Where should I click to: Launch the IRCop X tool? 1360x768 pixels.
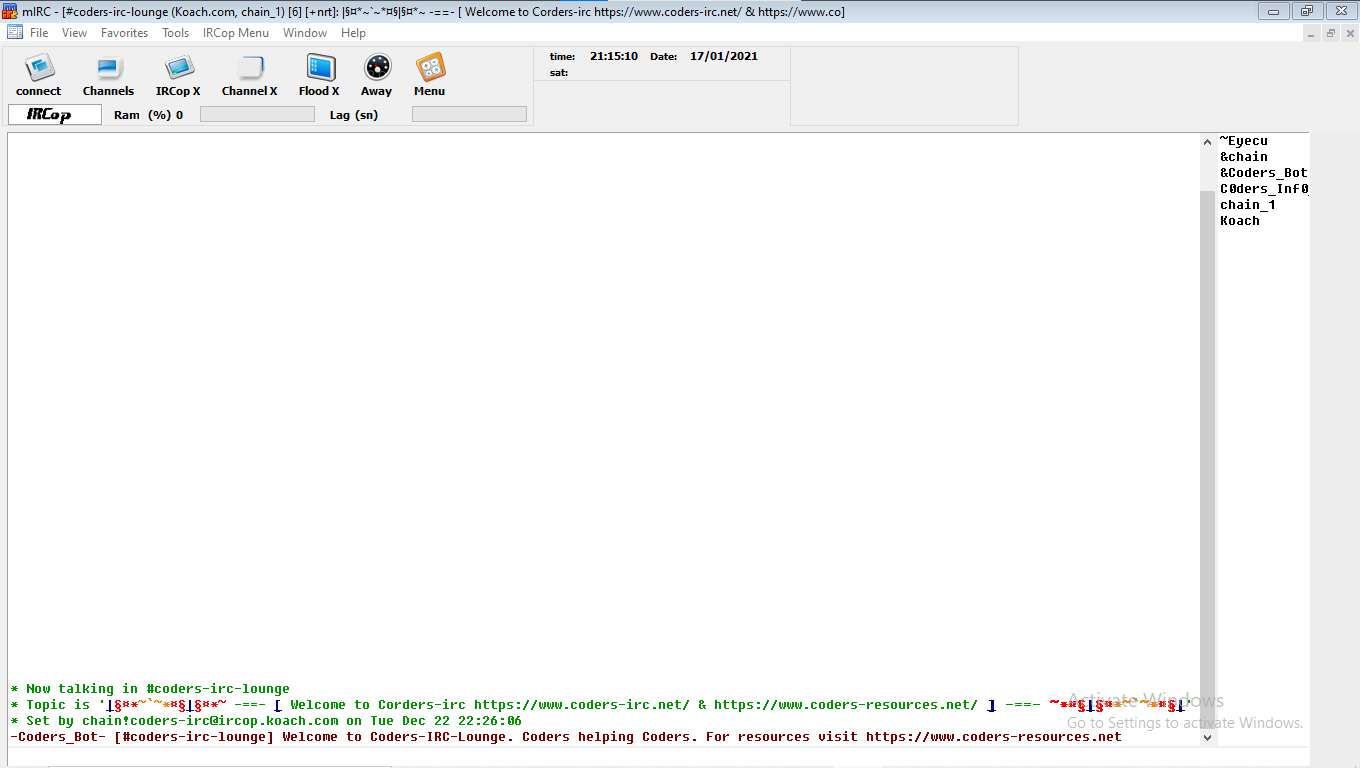click(178, 68)
